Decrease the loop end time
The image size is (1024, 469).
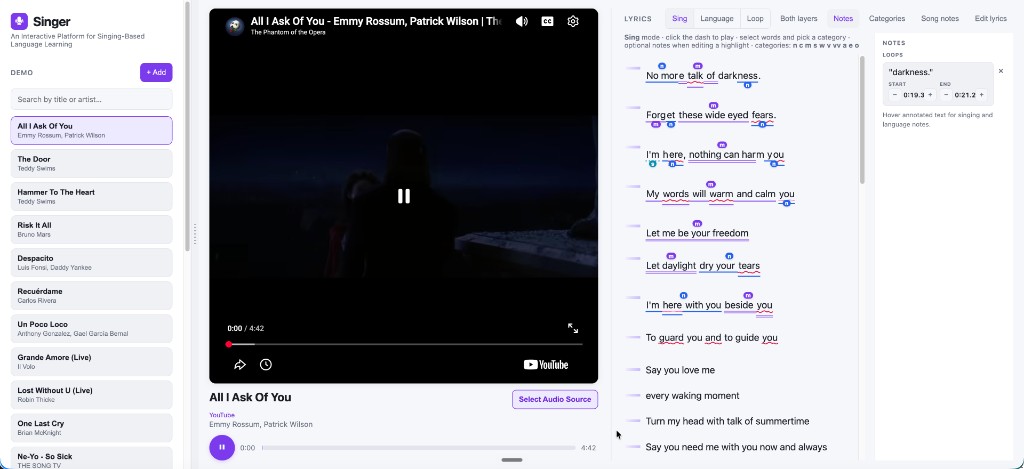(946, 95)
